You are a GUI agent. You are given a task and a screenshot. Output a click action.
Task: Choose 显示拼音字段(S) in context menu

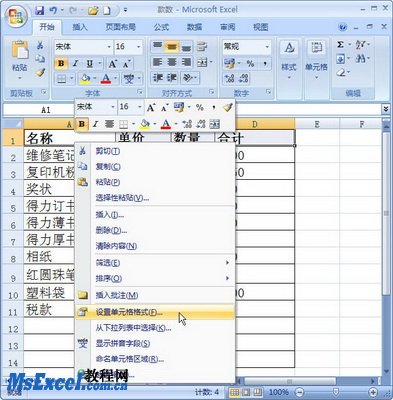point(155,343)
